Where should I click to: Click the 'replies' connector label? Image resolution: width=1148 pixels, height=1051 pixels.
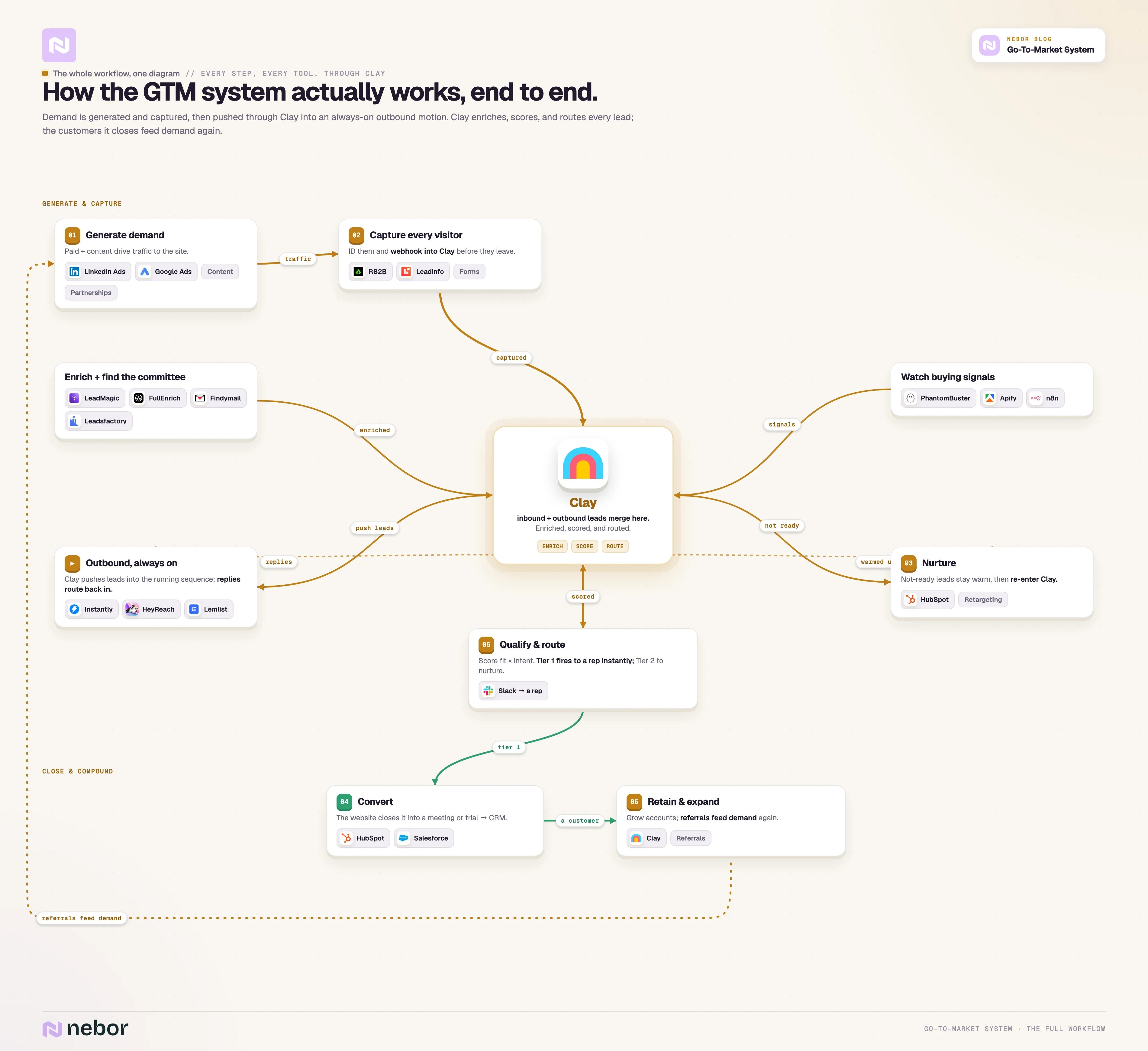tap(279, 562)
